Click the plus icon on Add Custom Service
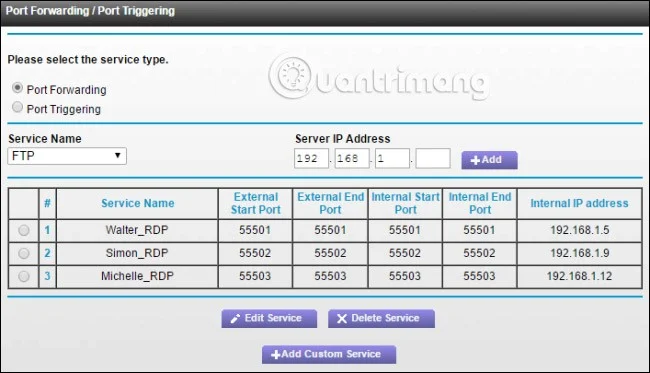Screen dimensions: 650x373 [x=275, y=355]
